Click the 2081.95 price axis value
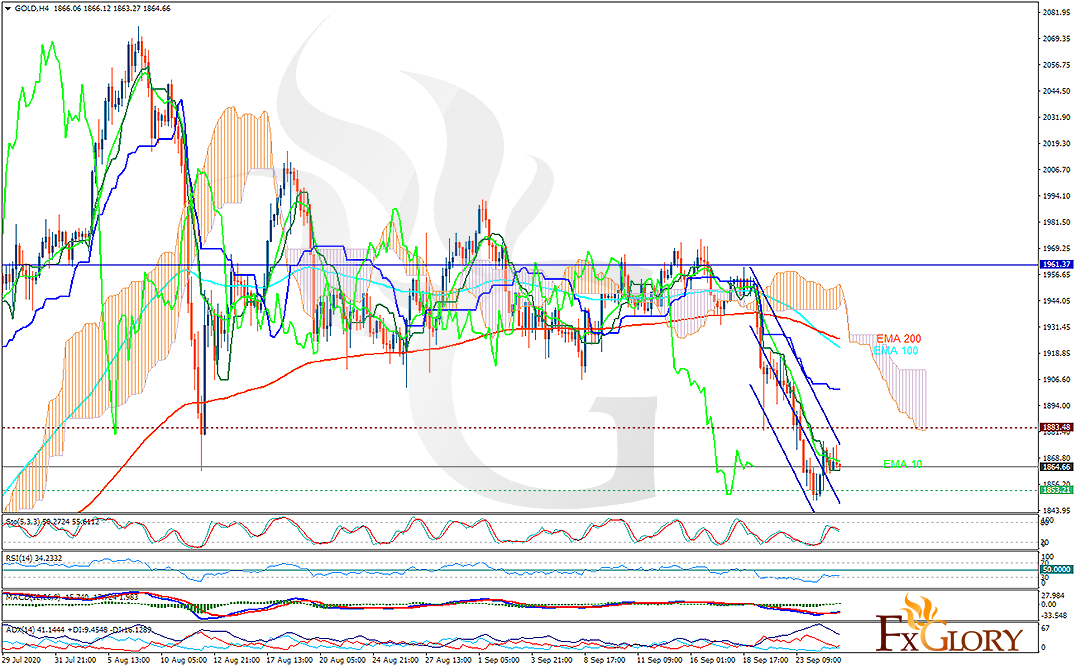This screenshot has height=669, width=1076. 1056,12
